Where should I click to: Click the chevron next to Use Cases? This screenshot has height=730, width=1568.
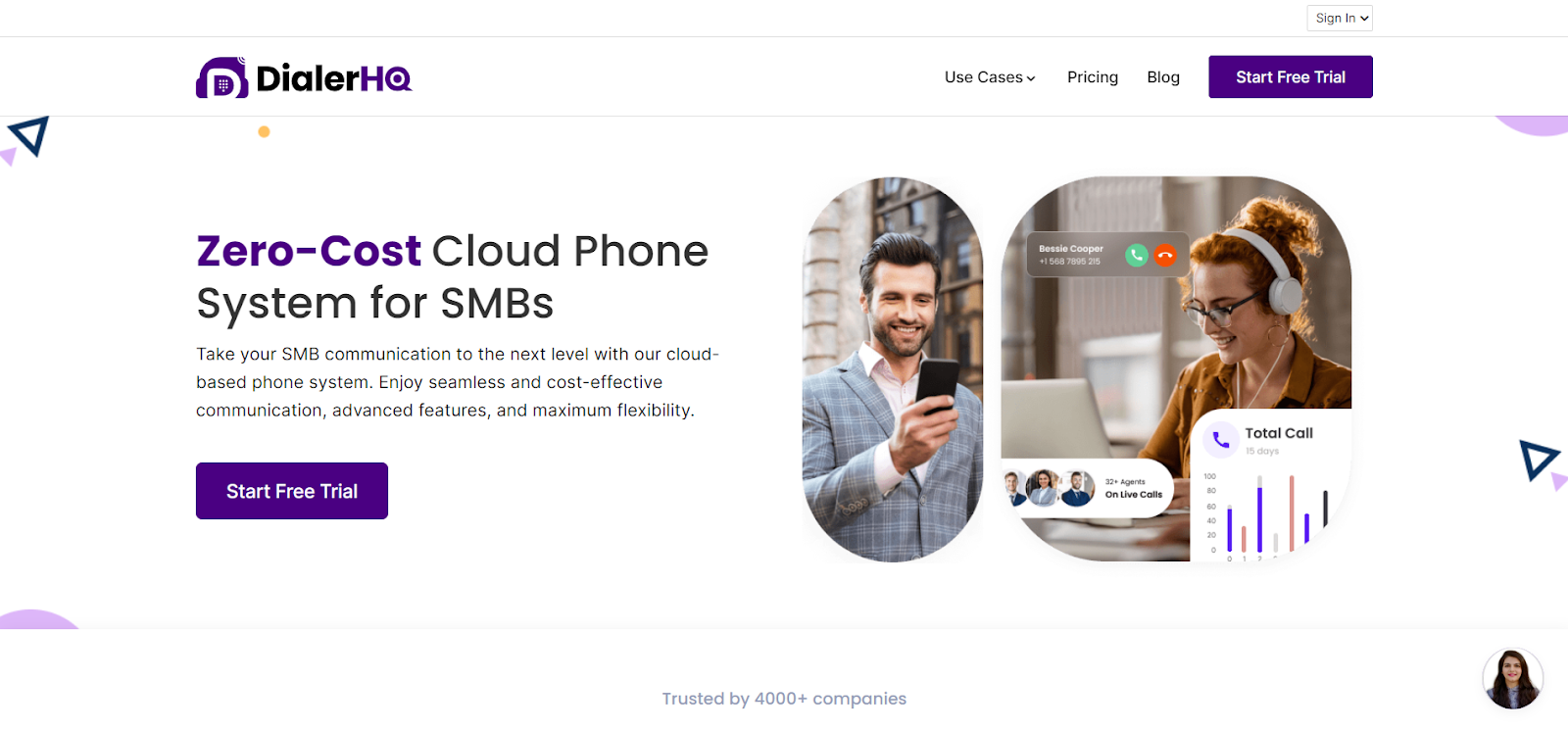pyautogui.click(x=1031, y=78)
